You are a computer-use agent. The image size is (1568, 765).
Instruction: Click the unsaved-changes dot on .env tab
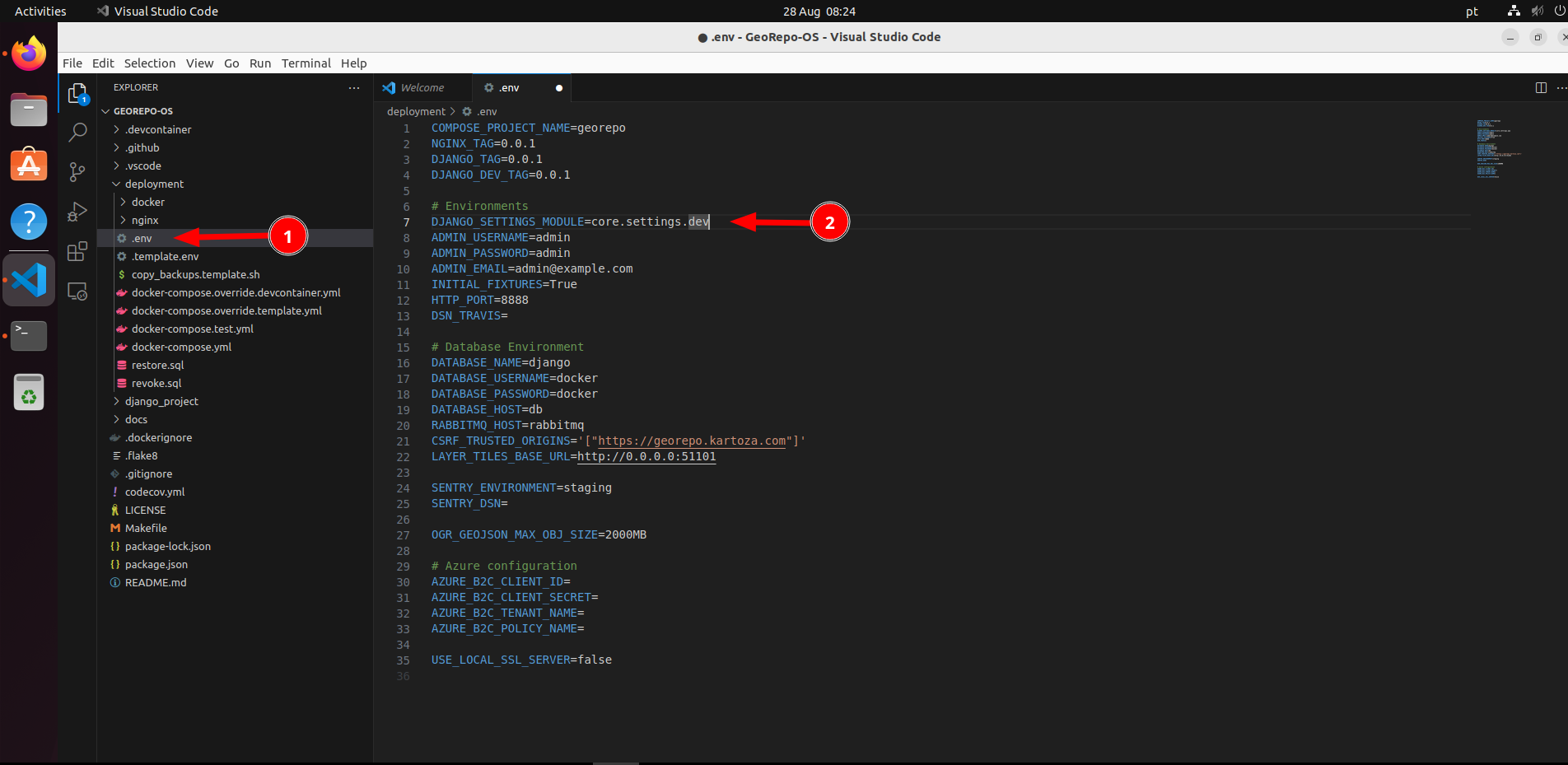[x=559, y=88]
